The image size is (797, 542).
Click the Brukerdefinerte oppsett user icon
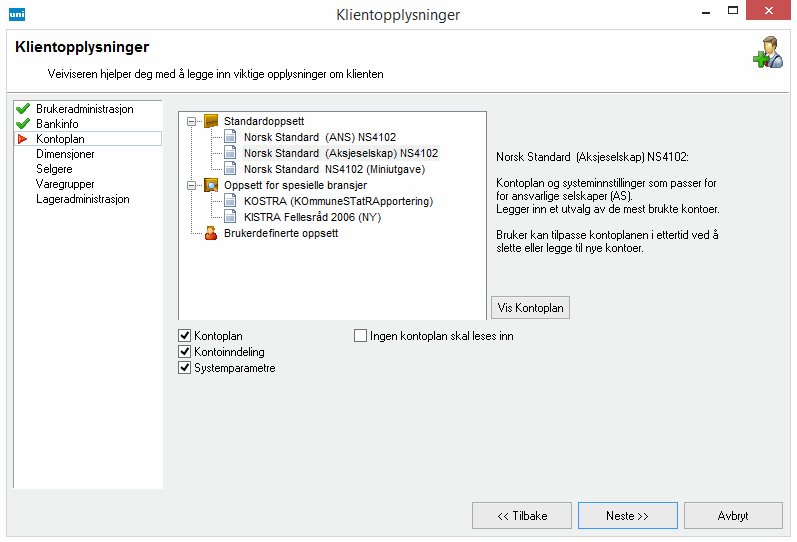(211, 233)
